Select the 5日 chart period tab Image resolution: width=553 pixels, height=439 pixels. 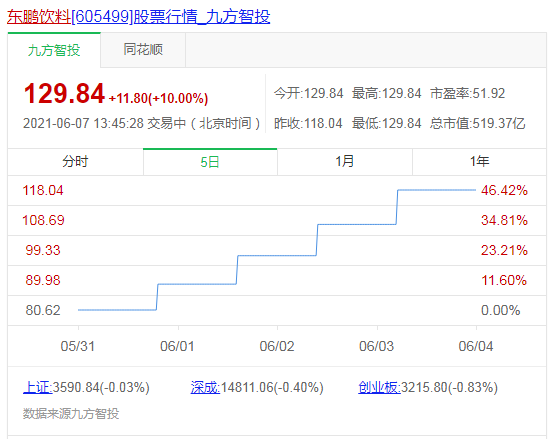click(x=210, y=162)
